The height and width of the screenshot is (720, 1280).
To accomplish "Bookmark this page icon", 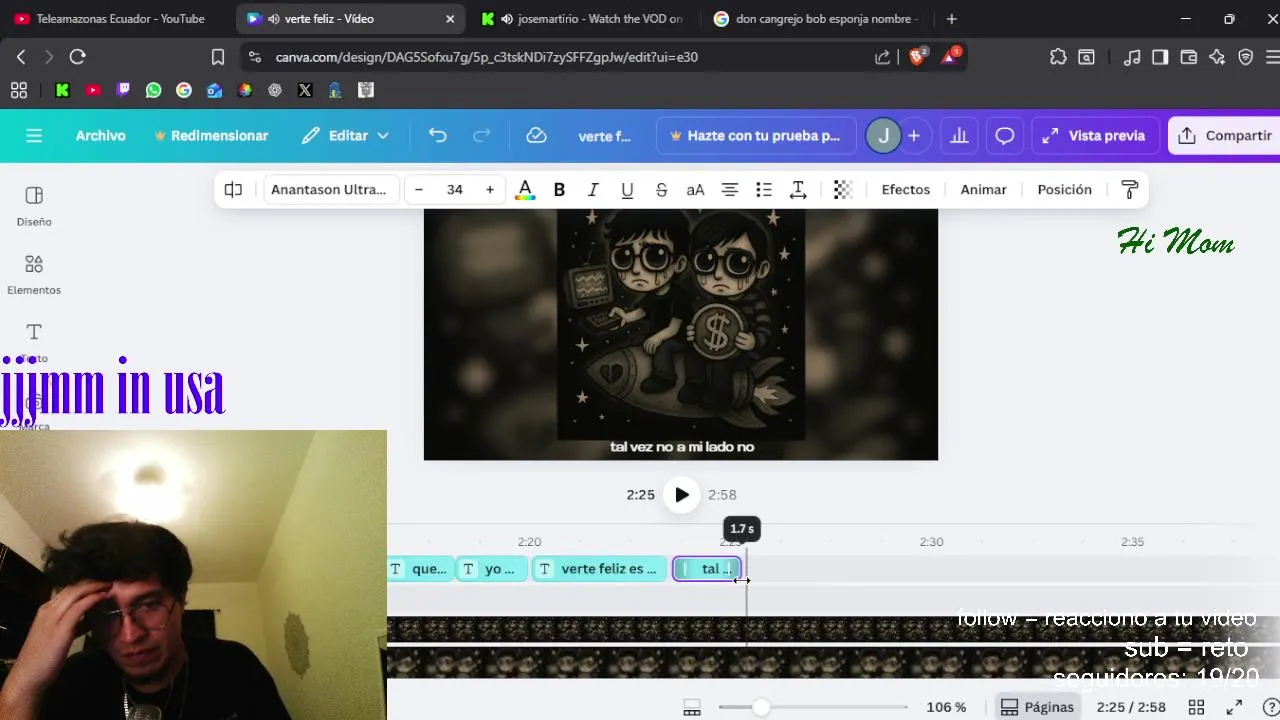I will (x=218, y=57).
